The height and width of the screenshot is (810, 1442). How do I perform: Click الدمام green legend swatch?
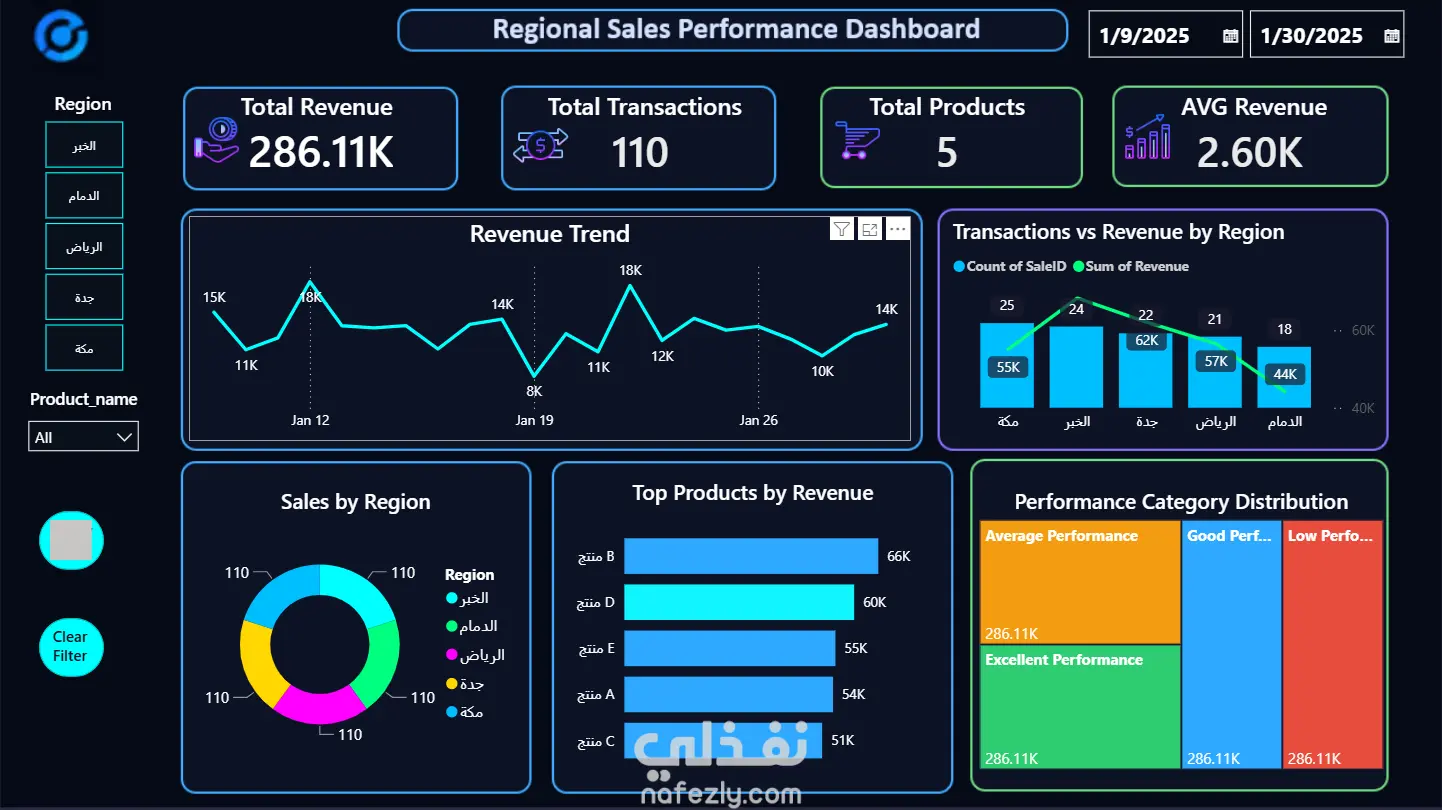pyautogui.click(x=452, y=626)
